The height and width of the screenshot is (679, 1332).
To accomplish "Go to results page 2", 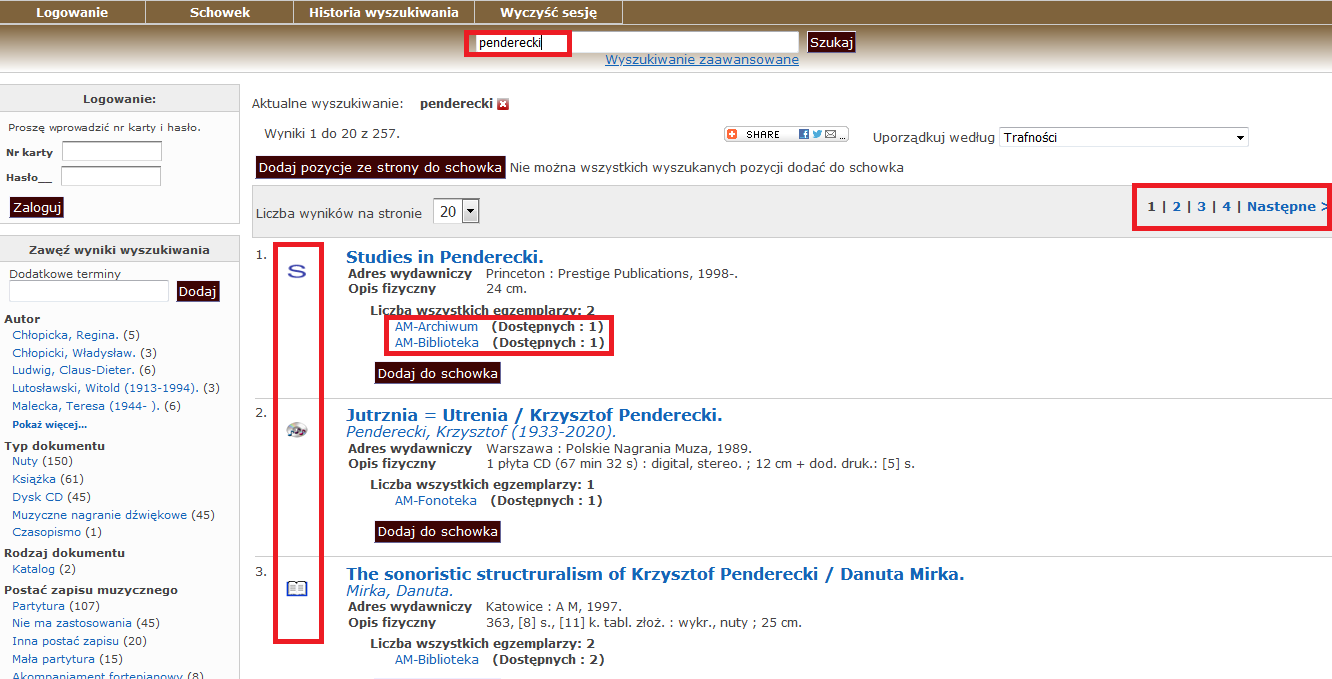I will [x=1177, y=207].
